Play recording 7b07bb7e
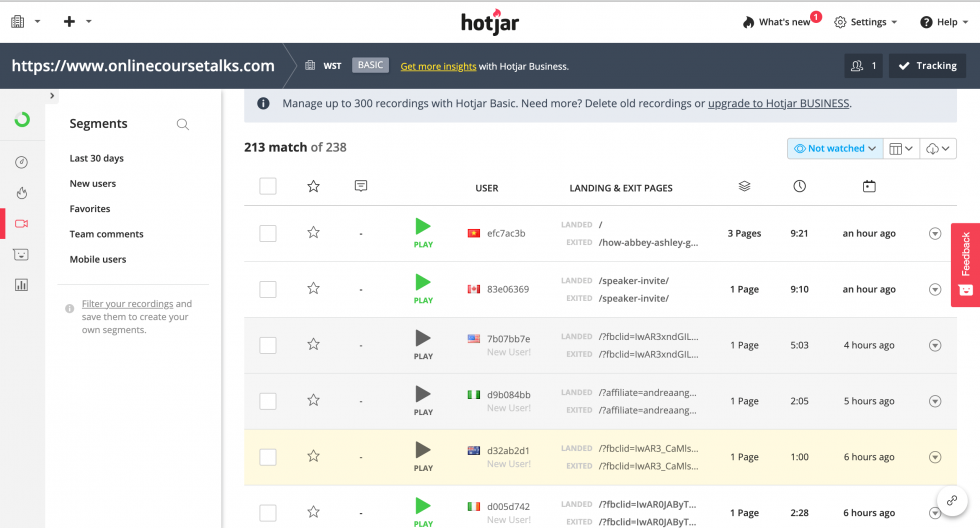 (x=423, y=345)
